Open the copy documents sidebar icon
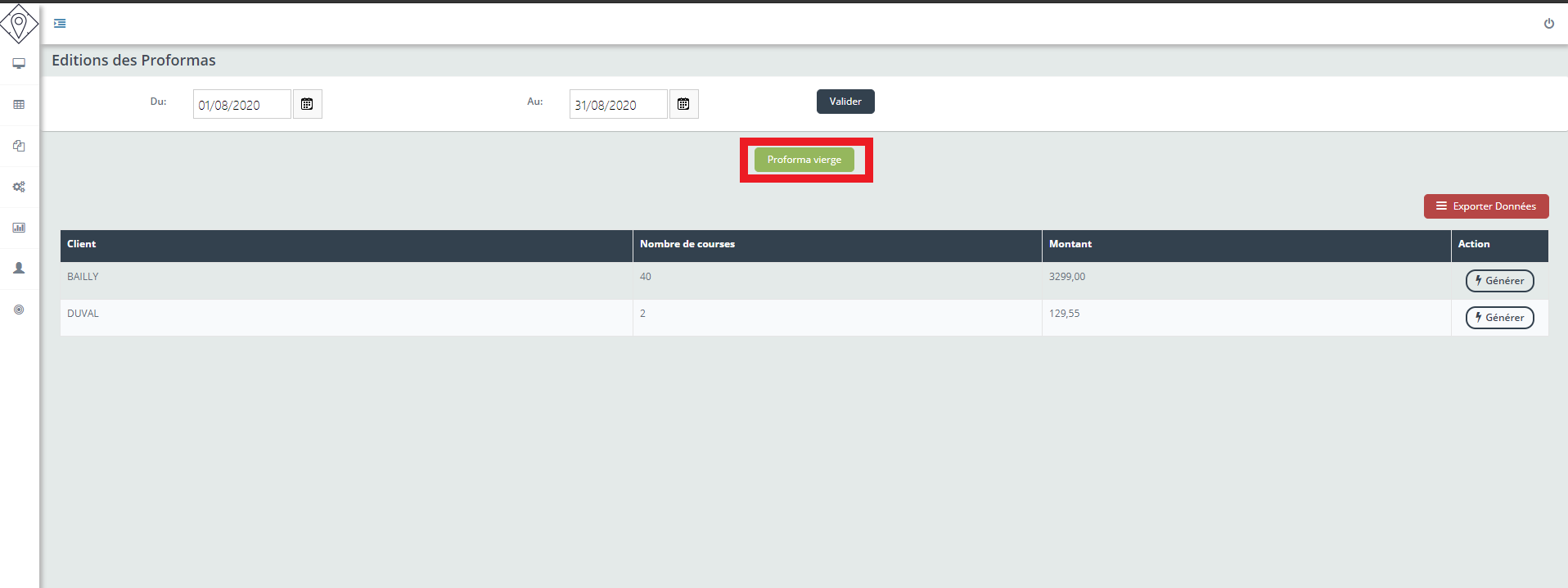The height and width of the screenshot is (588, 1568). click(x=19, y=146)
